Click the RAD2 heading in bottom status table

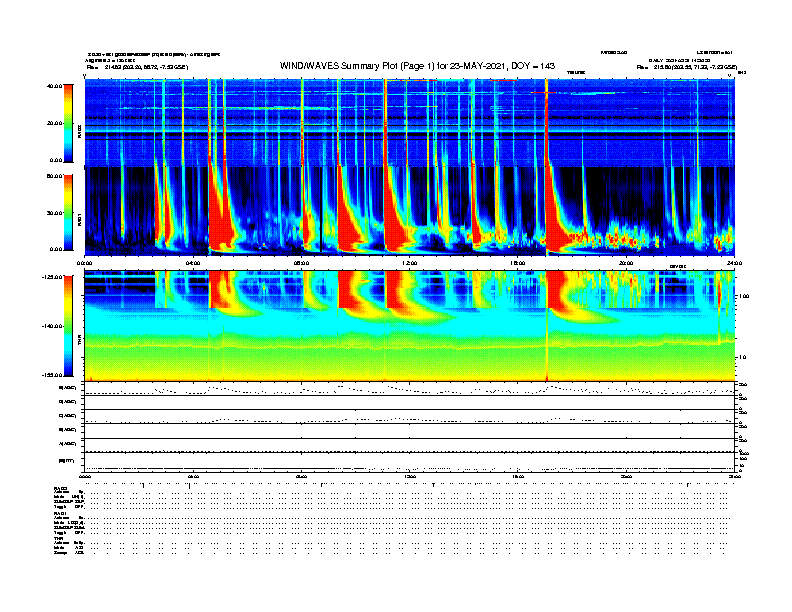[61, 488]
